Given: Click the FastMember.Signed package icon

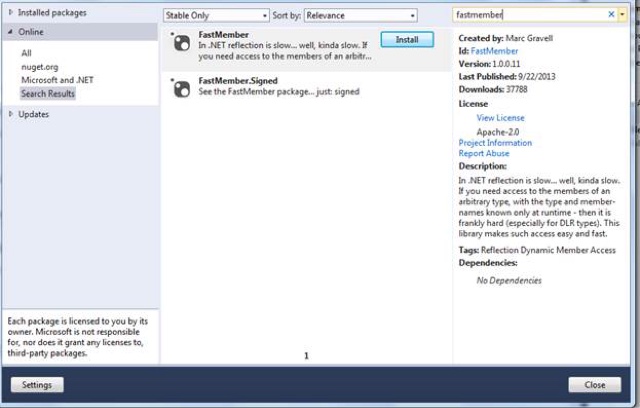Looking at the screenshot, I should [x=182, y=89].
